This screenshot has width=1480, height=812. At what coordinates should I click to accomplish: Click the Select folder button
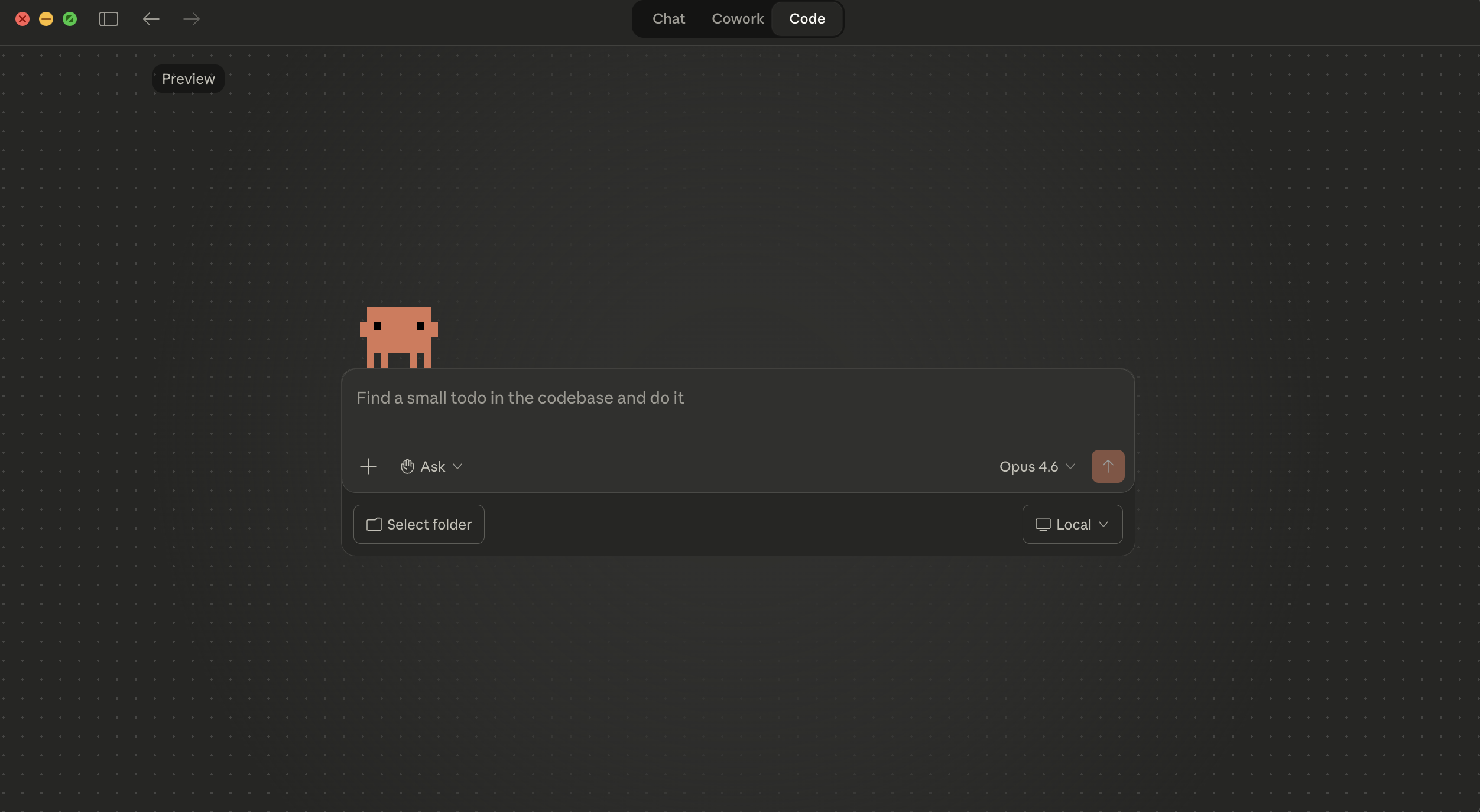418,524
